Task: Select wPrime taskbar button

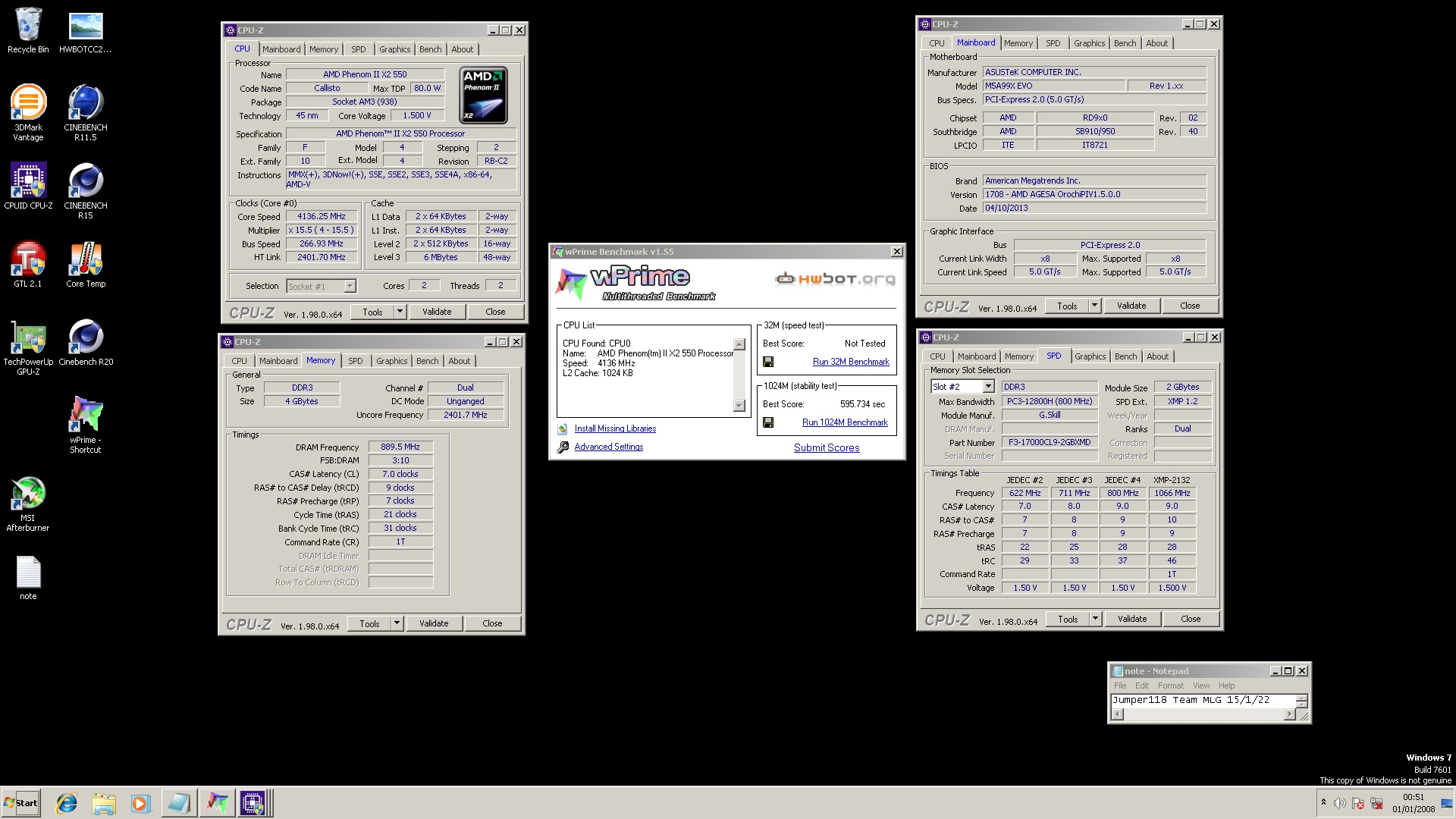Action: pos(216,803)
